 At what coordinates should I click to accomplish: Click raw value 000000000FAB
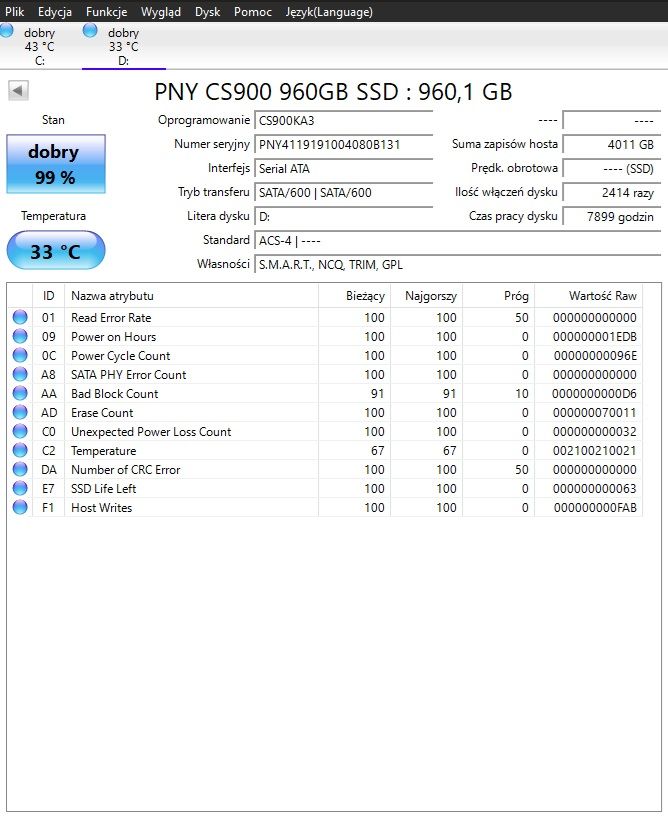[x=595, y=507]
